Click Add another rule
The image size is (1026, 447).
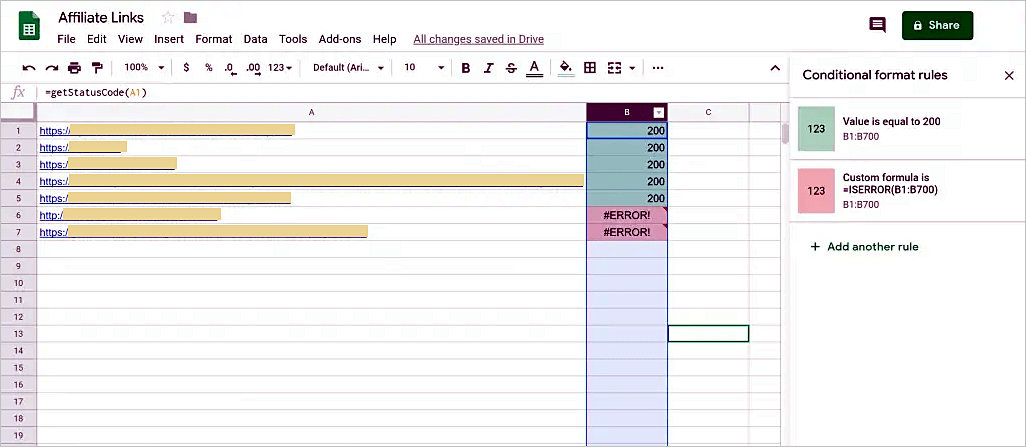864,247
